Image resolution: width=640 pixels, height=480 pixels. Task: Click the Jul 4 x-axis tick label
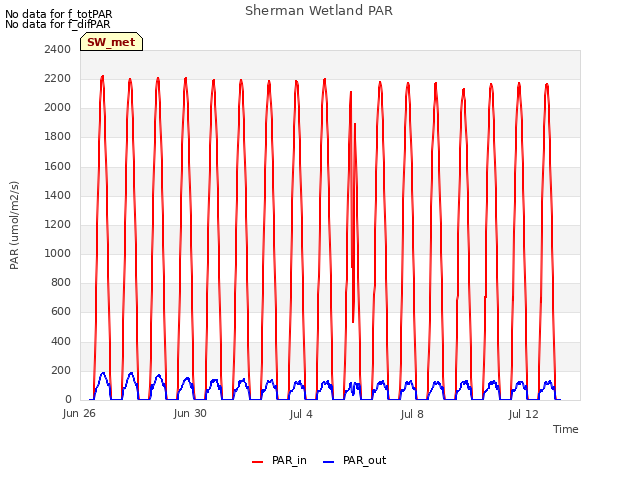[x=301, y=414]
